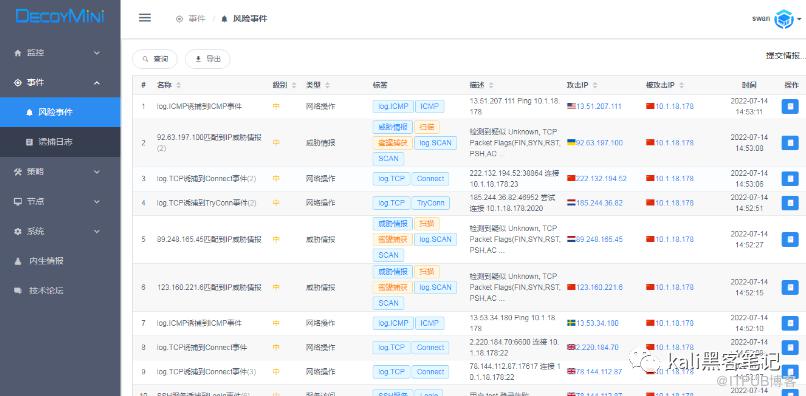
Task: Open the dropdown caret next to swan
Action: (x=800, y=19)
